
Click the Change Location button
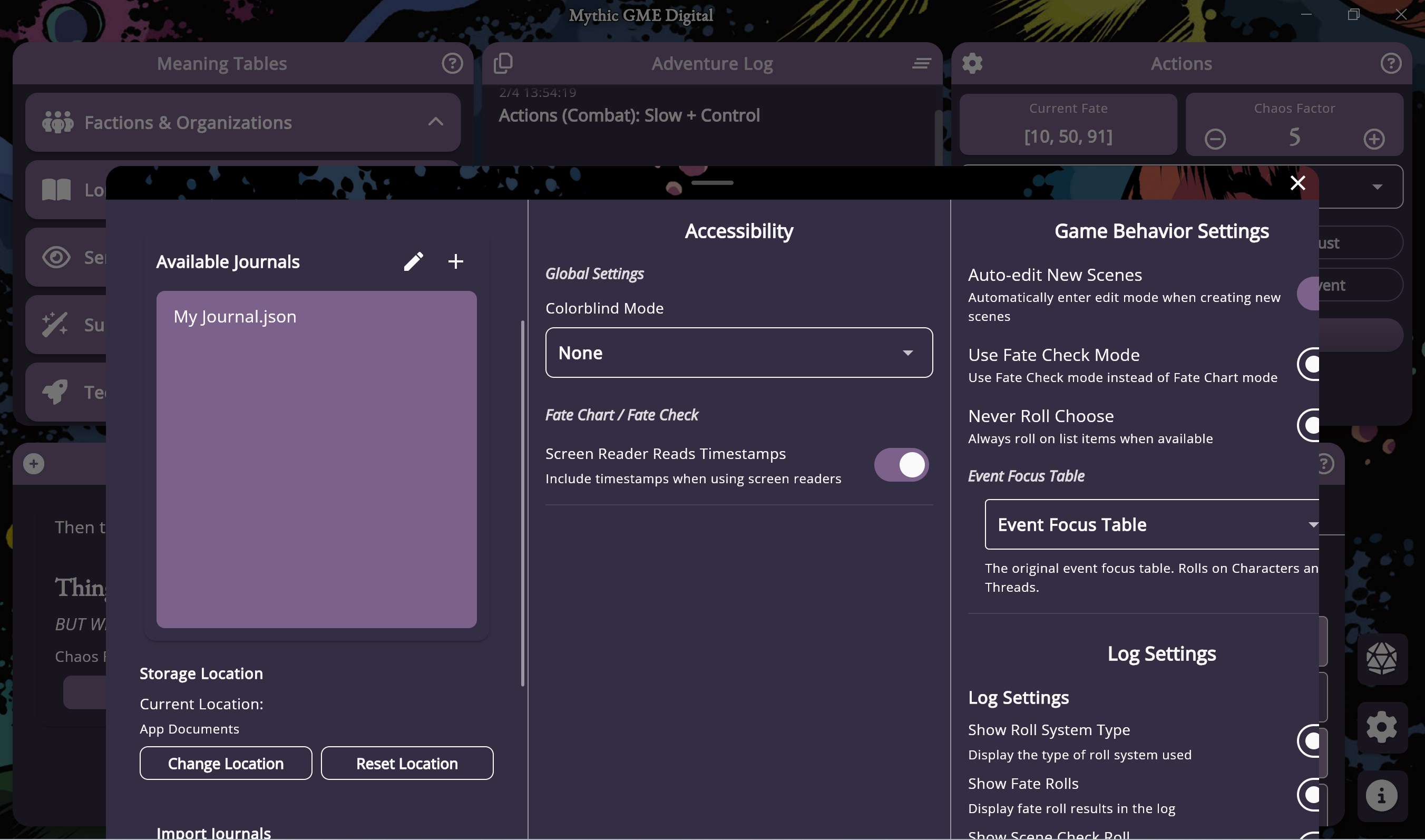225,763
